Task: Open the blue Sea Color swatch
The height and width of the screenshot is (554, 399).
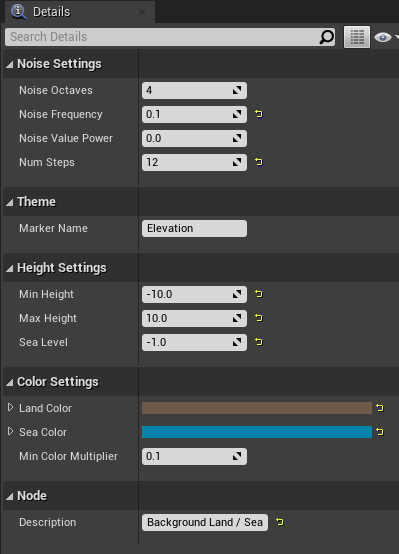Action: [257, 432]
